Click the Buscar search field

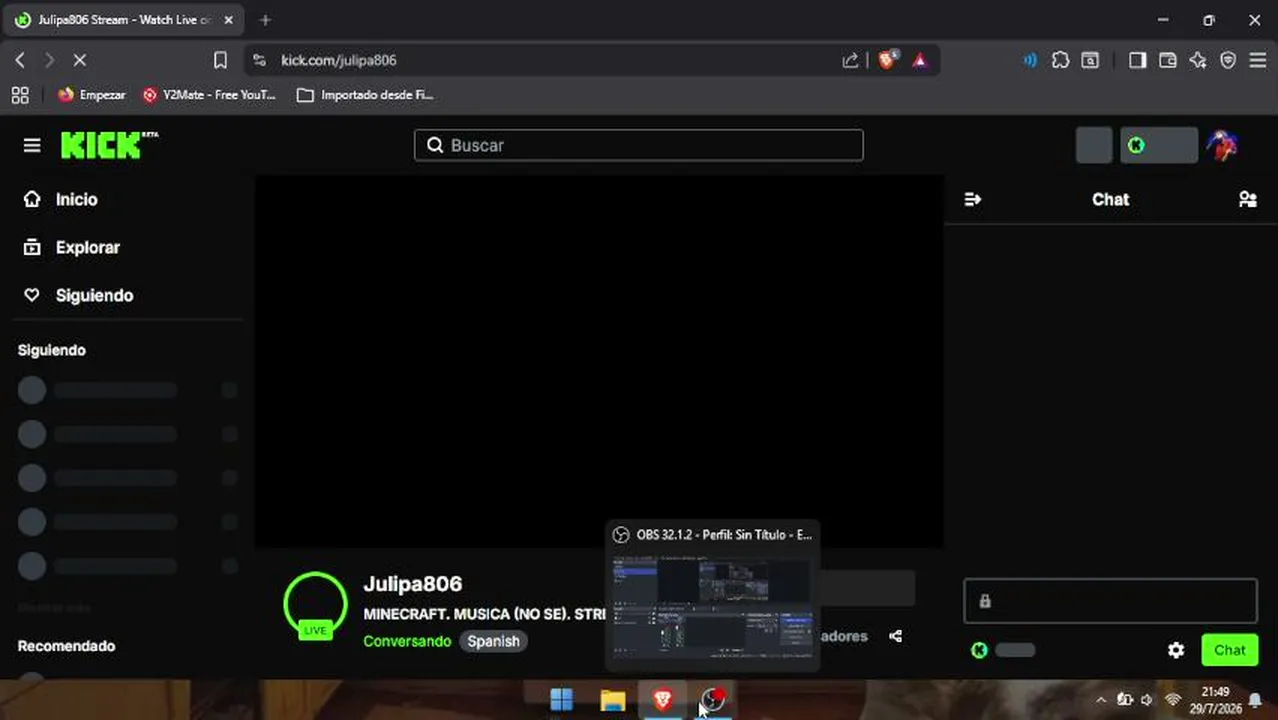pyautogui.click(x=638, y=145)
